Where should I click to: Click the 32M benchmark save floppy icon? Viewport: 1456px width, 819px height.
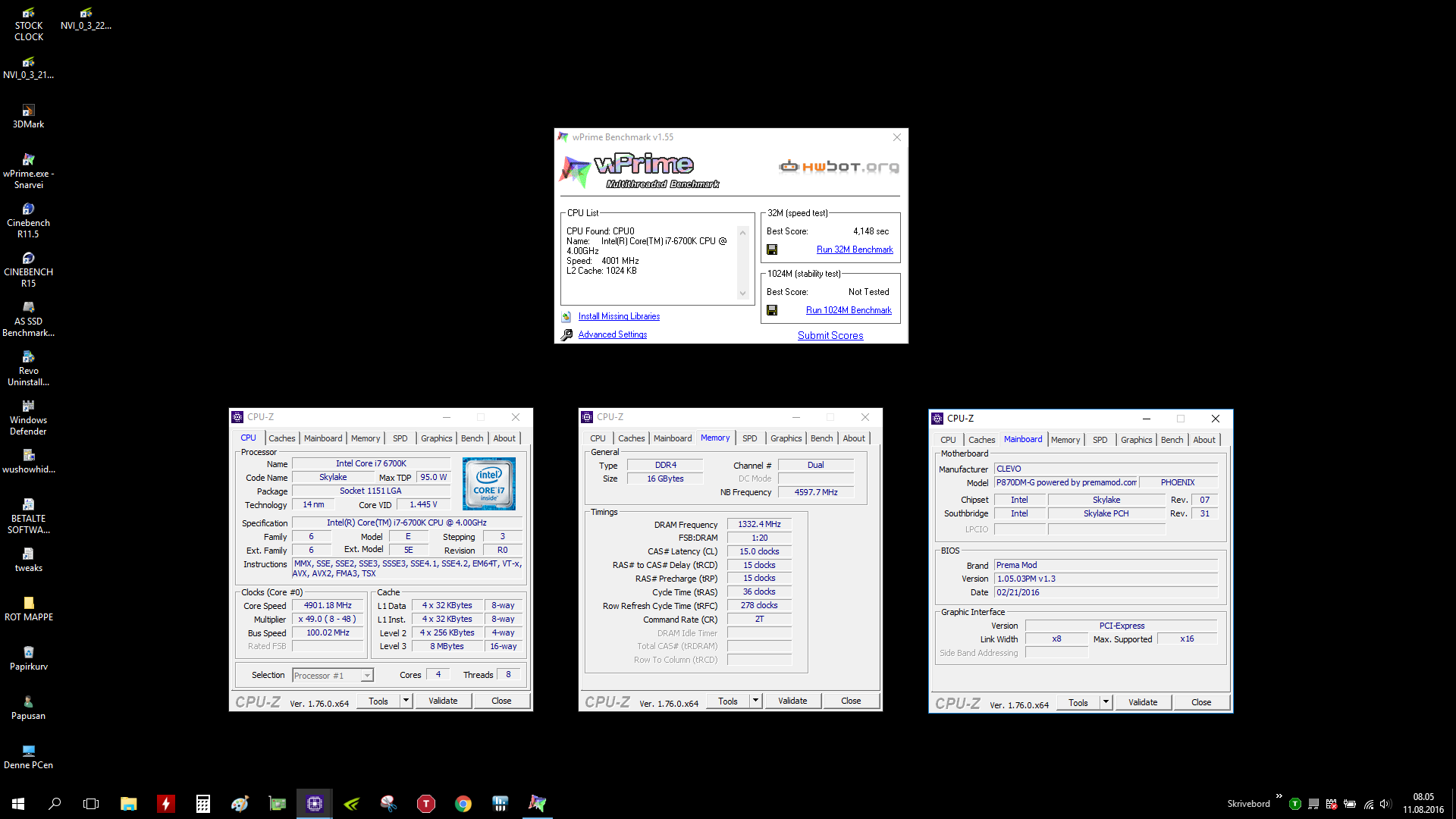[x=772, y=249]
